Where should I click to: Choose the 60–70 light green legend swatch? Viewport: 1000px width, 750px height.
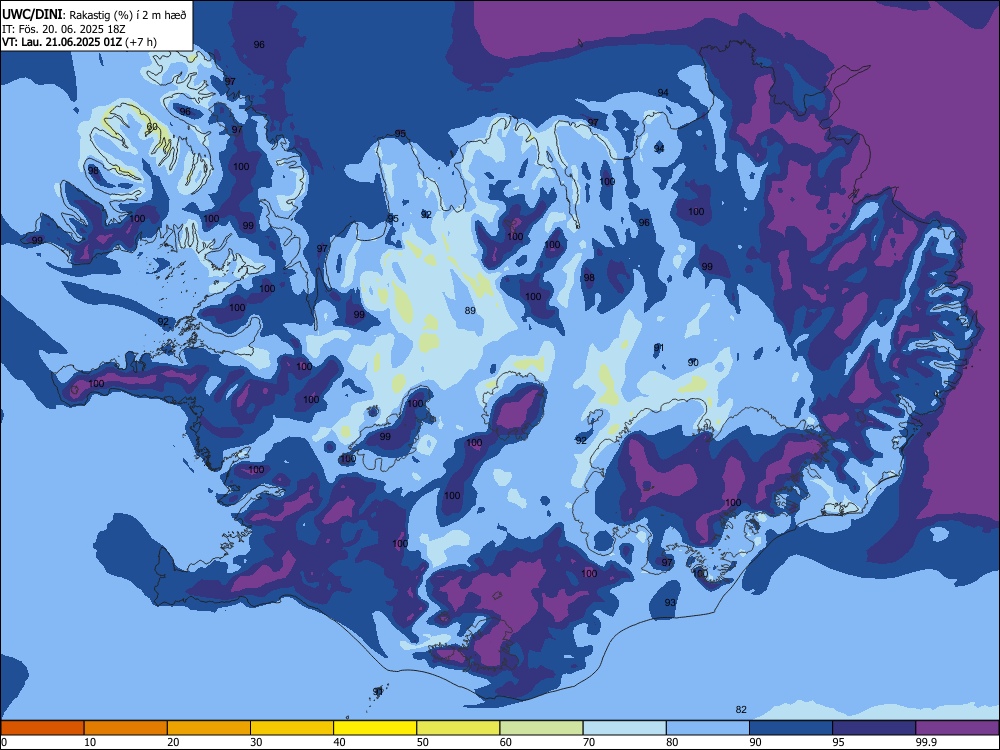coord(541,728)
